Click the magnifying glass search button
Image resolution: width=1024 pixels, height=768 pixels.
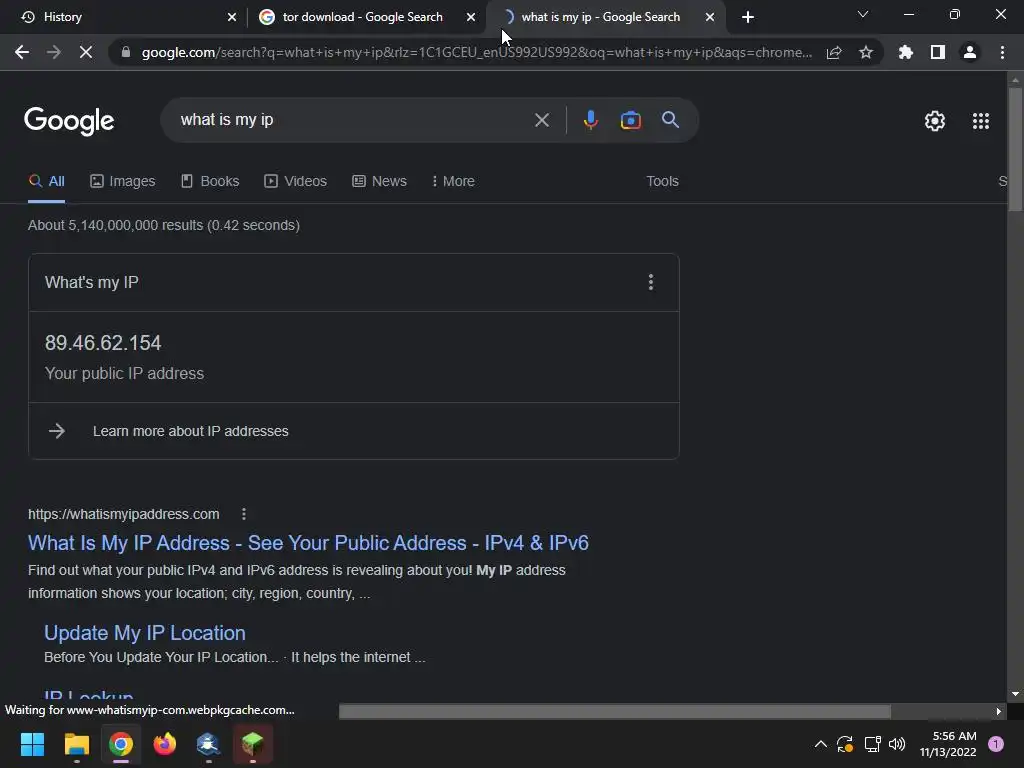[x=670, y=120]
